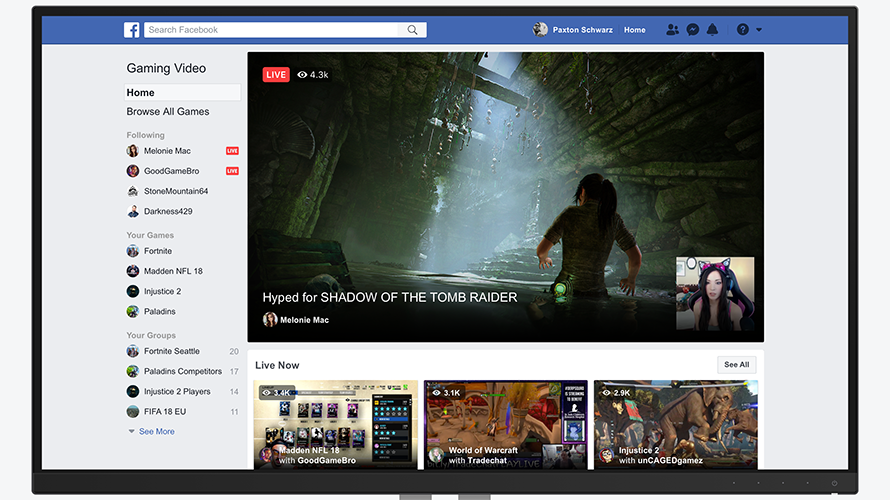The height and width of the screenshot is (500, 890).
Task: Click Fortnite Seattle group icon
Action: [x=133, y=351]
